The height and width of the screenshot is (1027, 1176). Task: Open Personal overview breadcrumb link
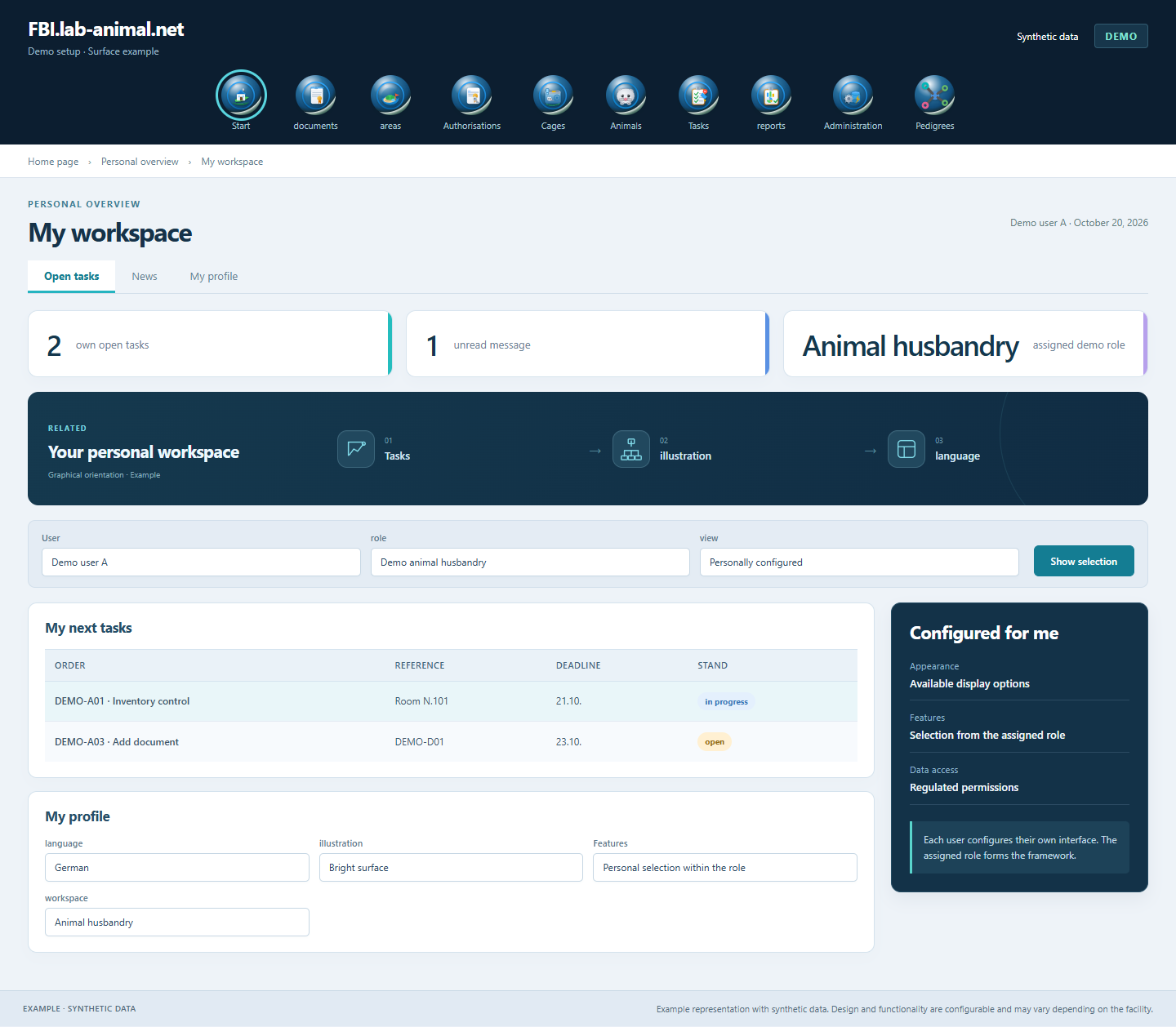pyautogui.click(x=140, y=162)
